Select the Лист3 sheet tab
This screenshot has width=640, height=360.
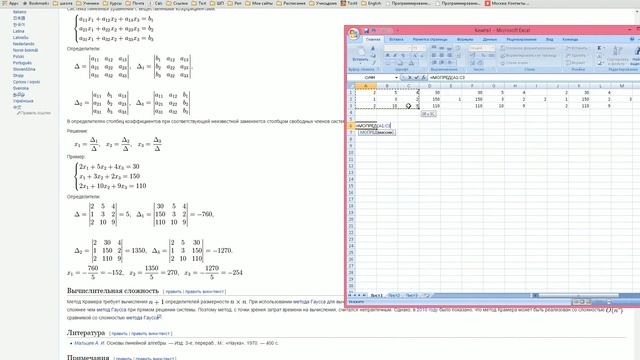tap(411, 295)
